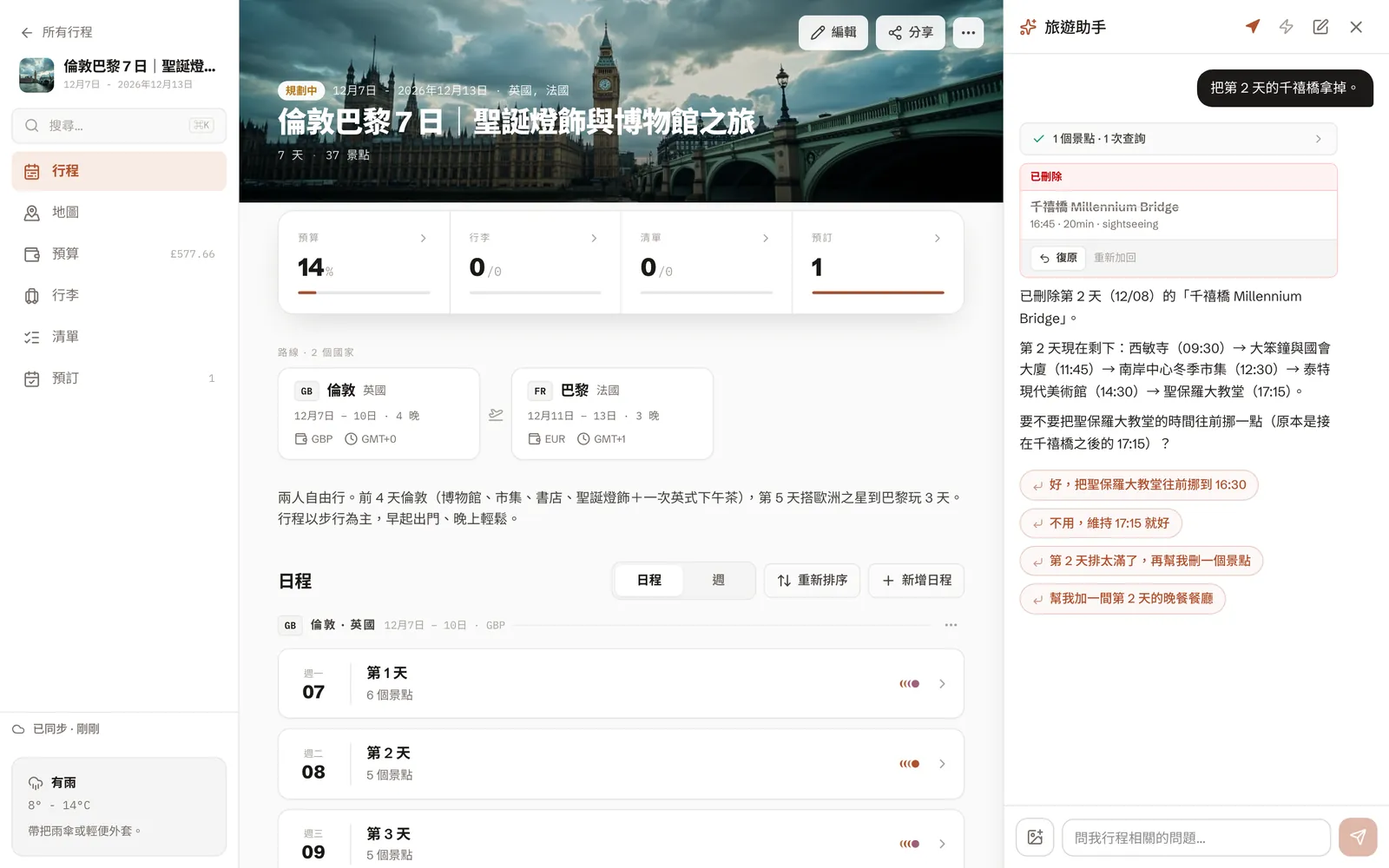Focus the 問我行程相關的問題 input
Viewport: 1389px width, 868px height.
point(1196,838)
